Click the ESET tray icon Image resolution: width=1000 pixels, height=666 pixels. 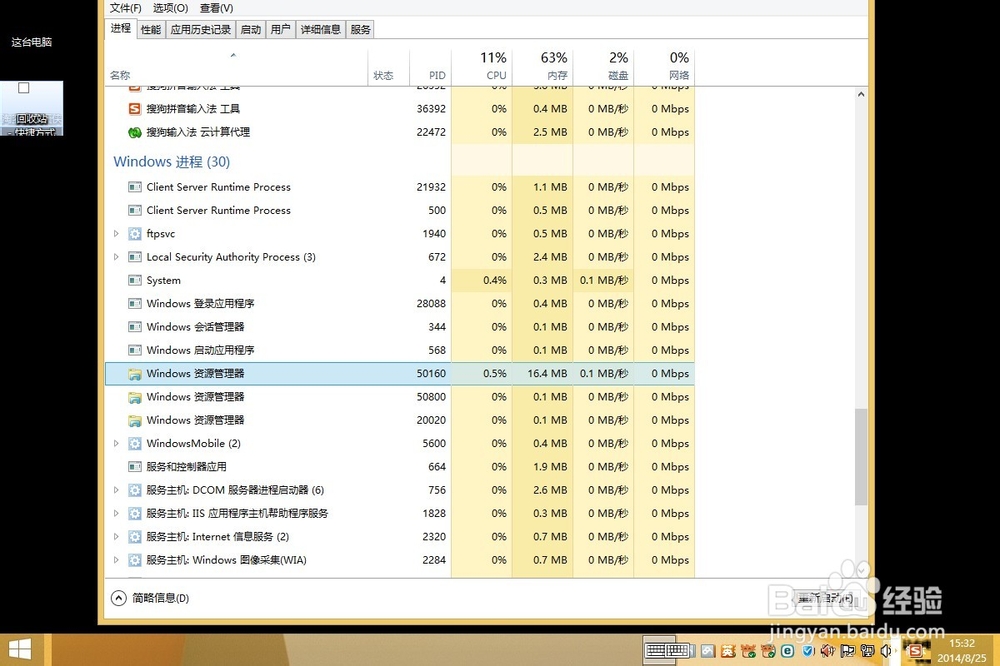click(x=788, y=651)
